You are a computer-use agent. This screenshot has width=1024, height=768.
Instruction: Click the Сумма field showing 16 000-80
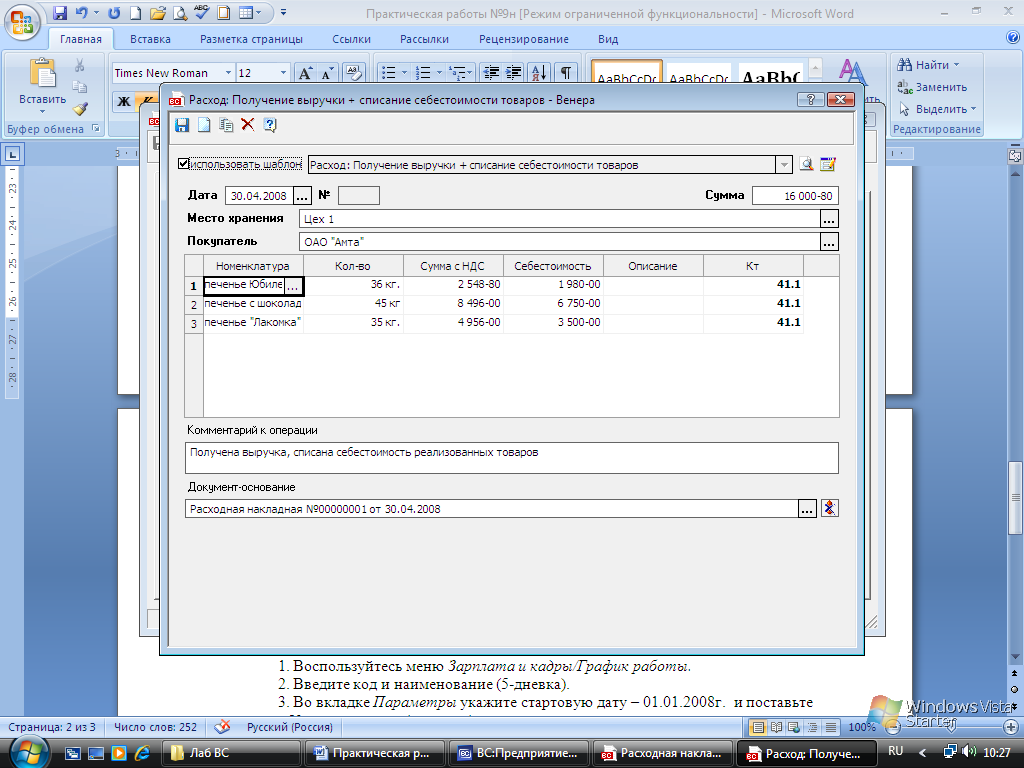click(x=795, y=196)
